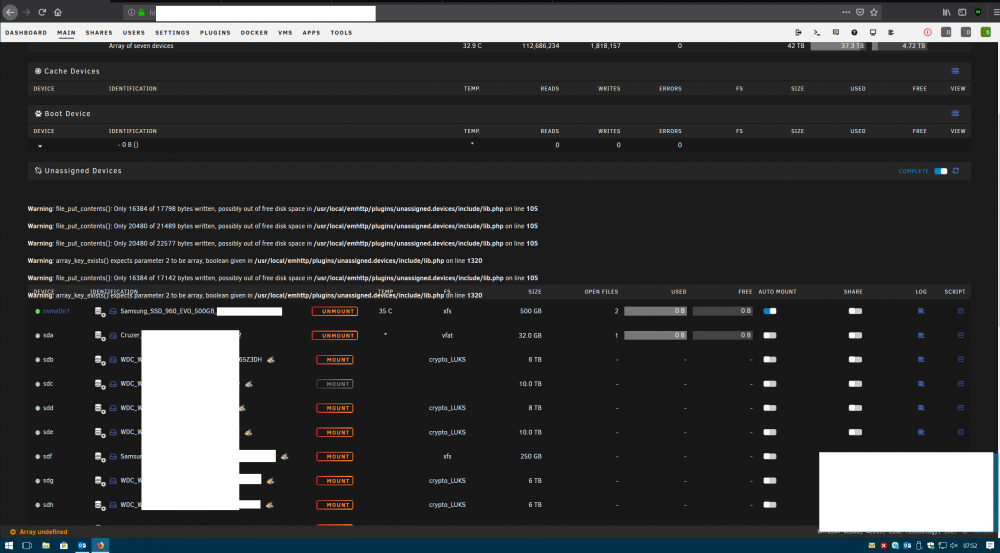This screenshot has height=553, width=1000.
Task: Go to the SETTINGS tab
Action: click(172, 33)
